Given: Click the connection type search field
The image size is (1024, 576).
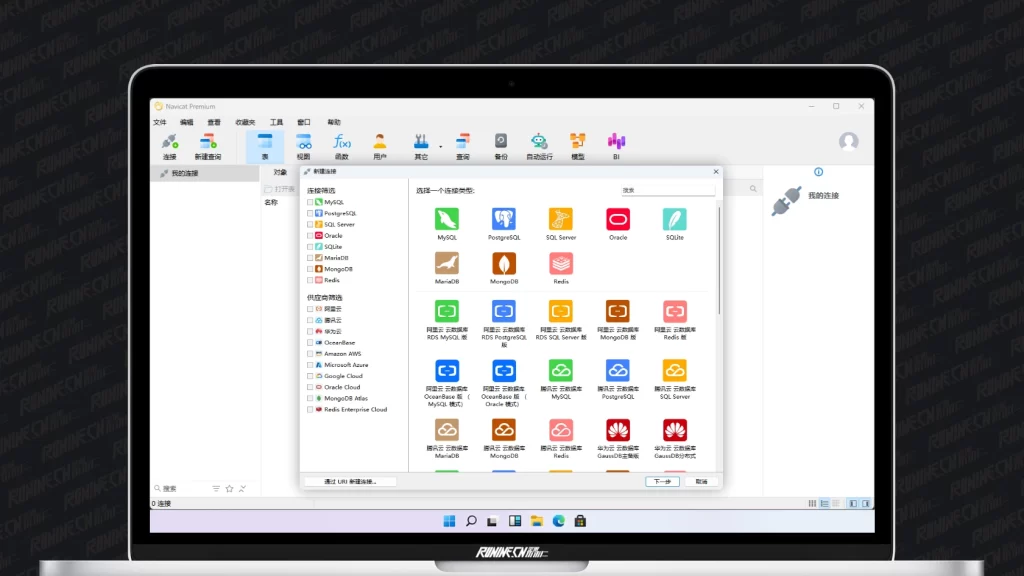Looking at the screenshot, I should click(x=666, y=190).
